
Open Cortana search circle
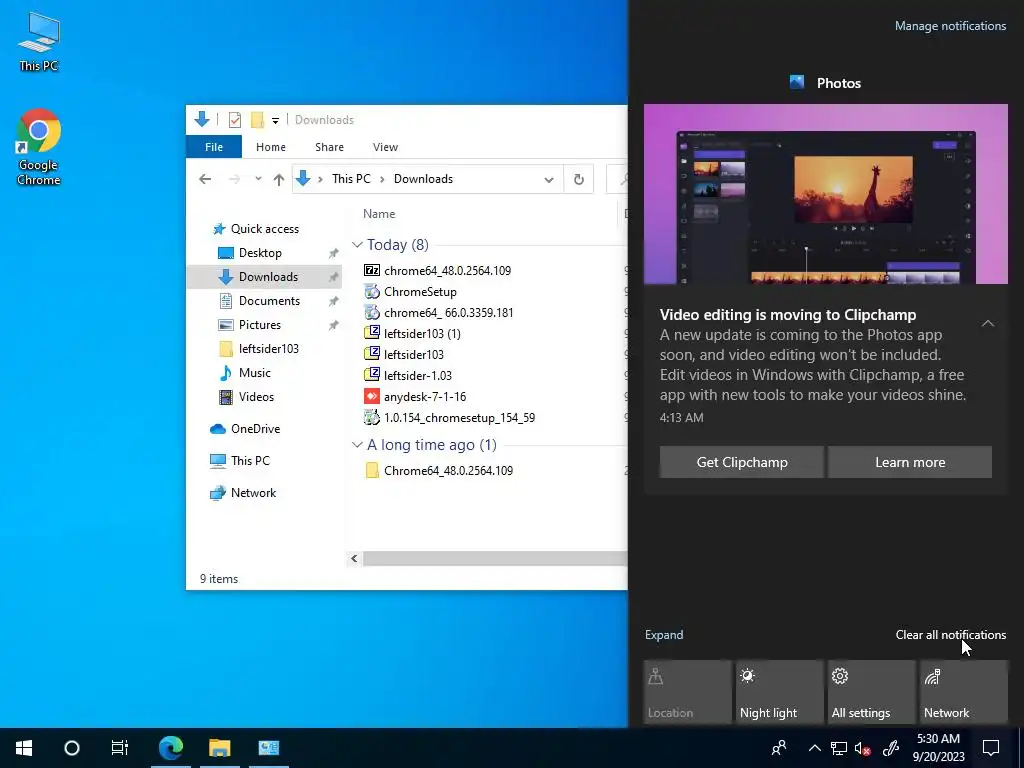click(72, 748)
